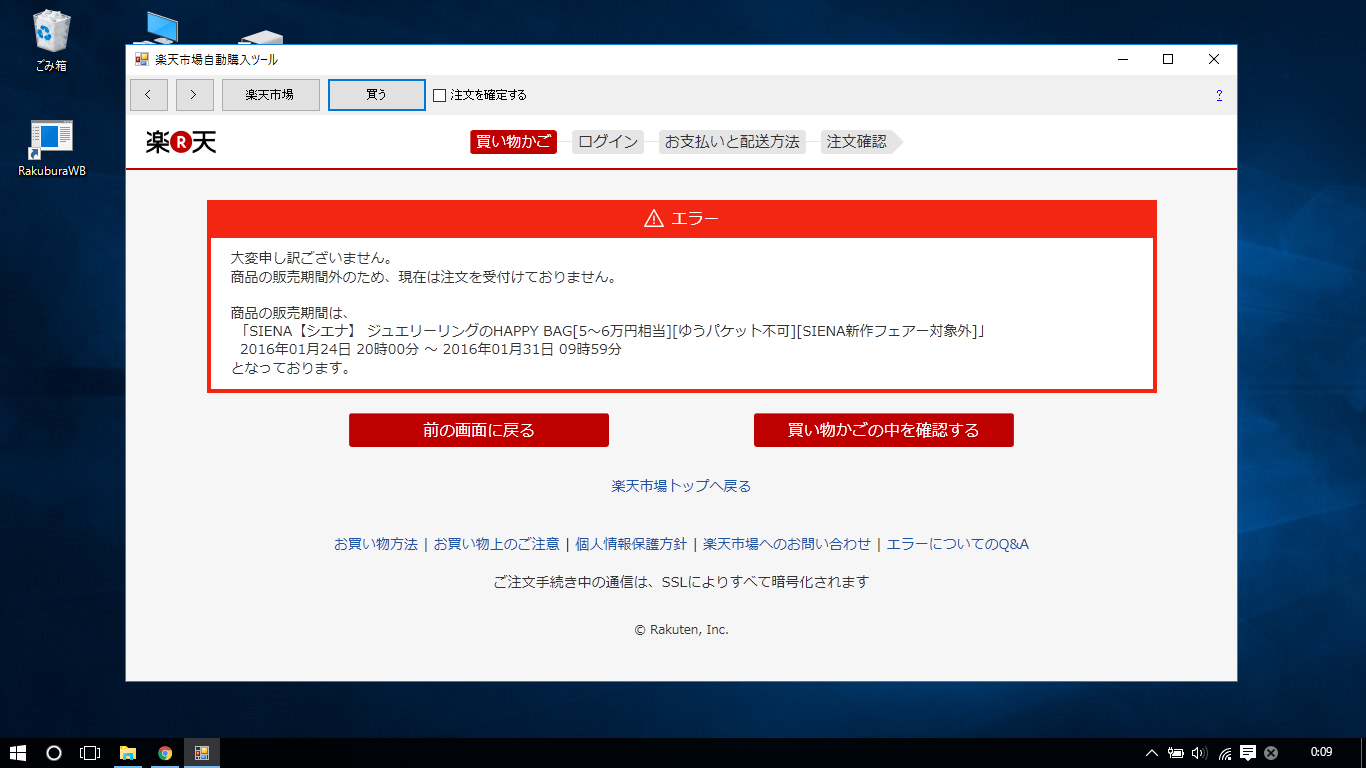Click the エラー heading text
The height and width of the screenshot is (768, 1366).
pos(695,218)
